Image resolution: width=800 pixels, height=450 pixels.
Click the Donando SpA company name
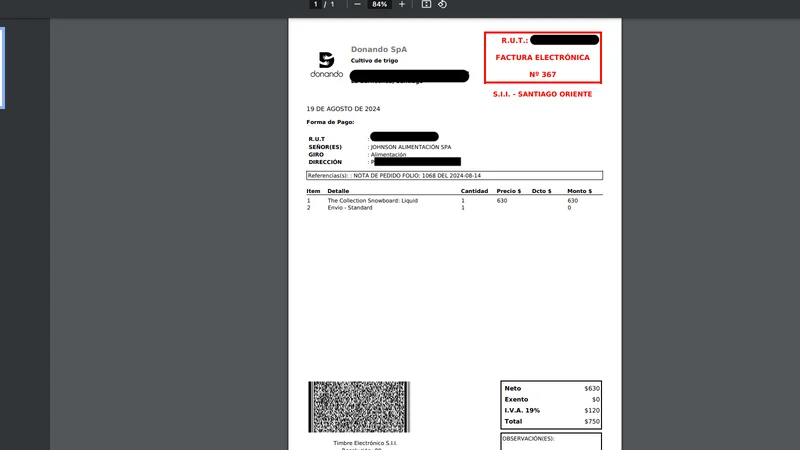379,49
